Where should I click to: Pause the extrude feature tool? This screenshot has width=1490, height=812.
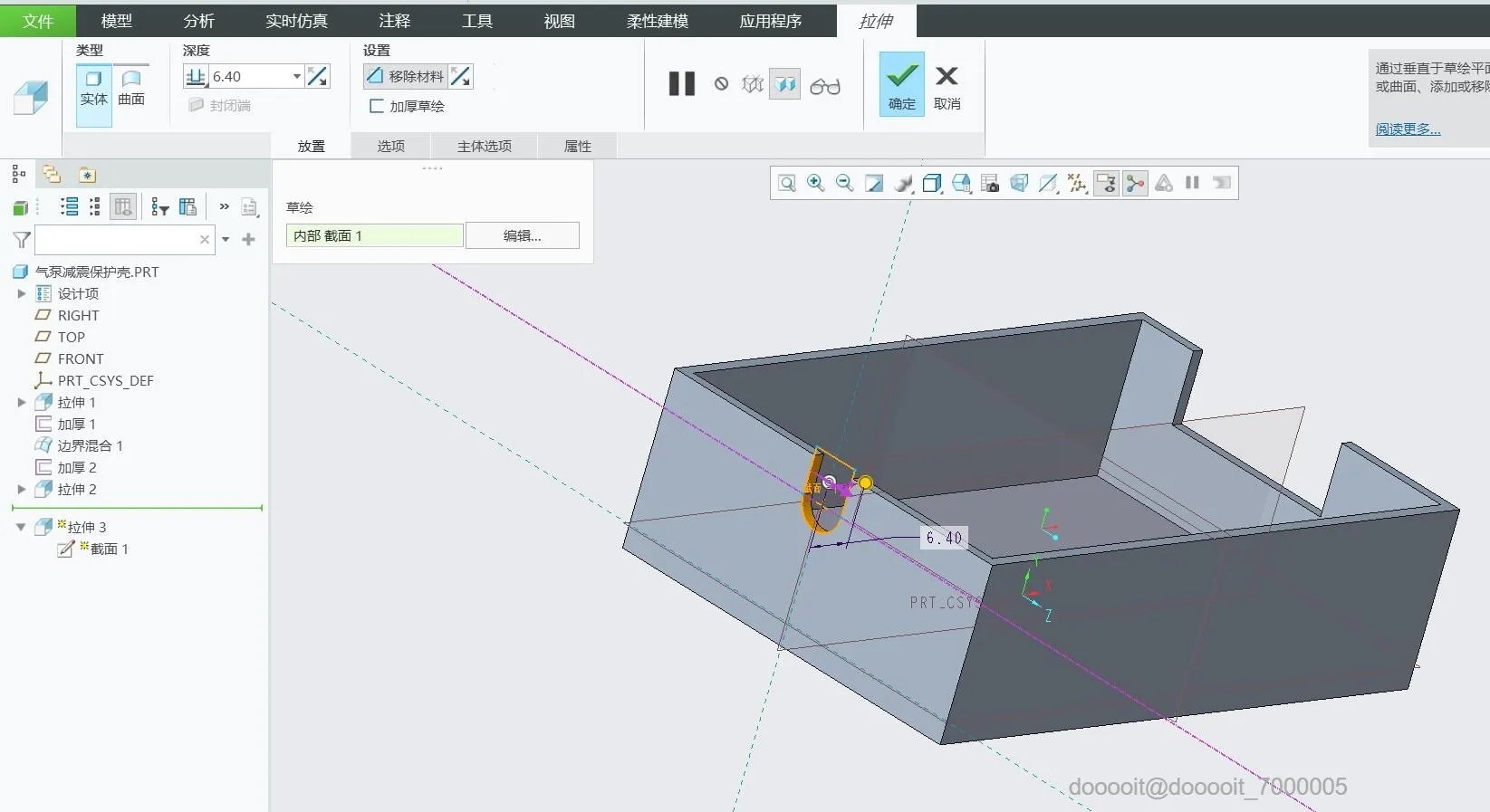coord(681,84)
